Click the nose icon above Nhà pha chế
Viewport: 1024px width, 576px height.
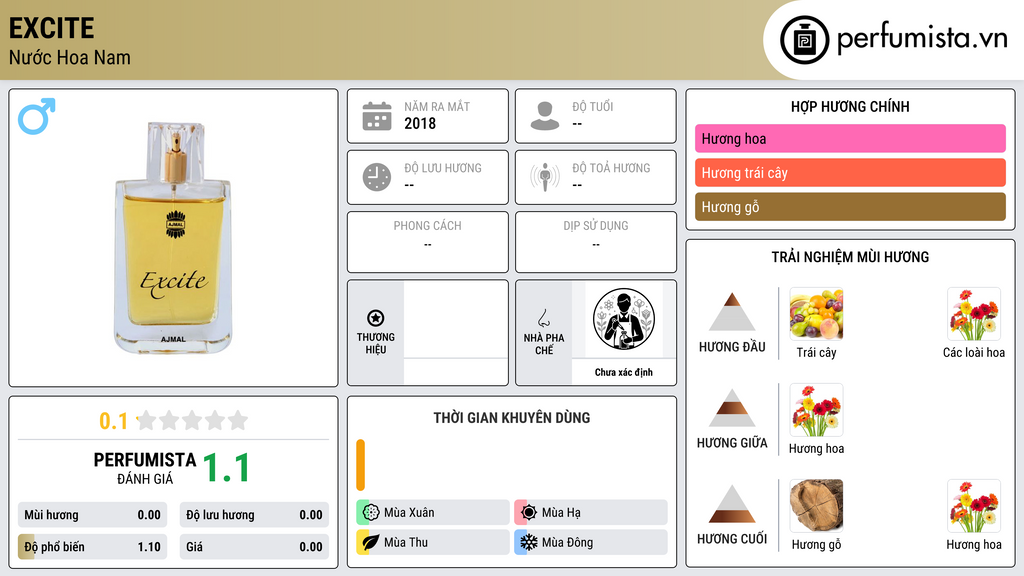pos(543,318)
